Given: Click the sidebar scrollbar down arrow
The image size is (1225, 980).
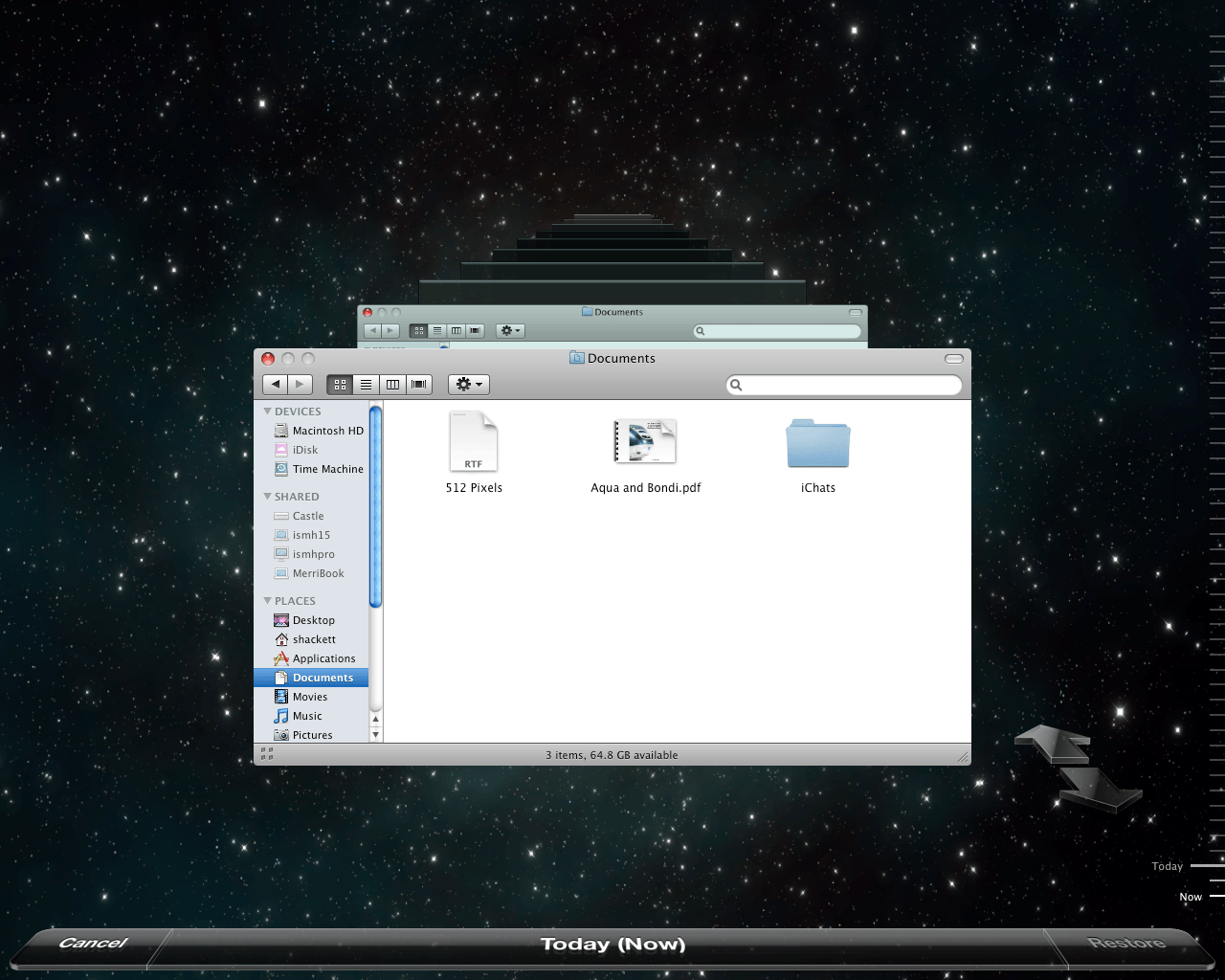Looking at the screenshot, I should [x=375, y=735].
